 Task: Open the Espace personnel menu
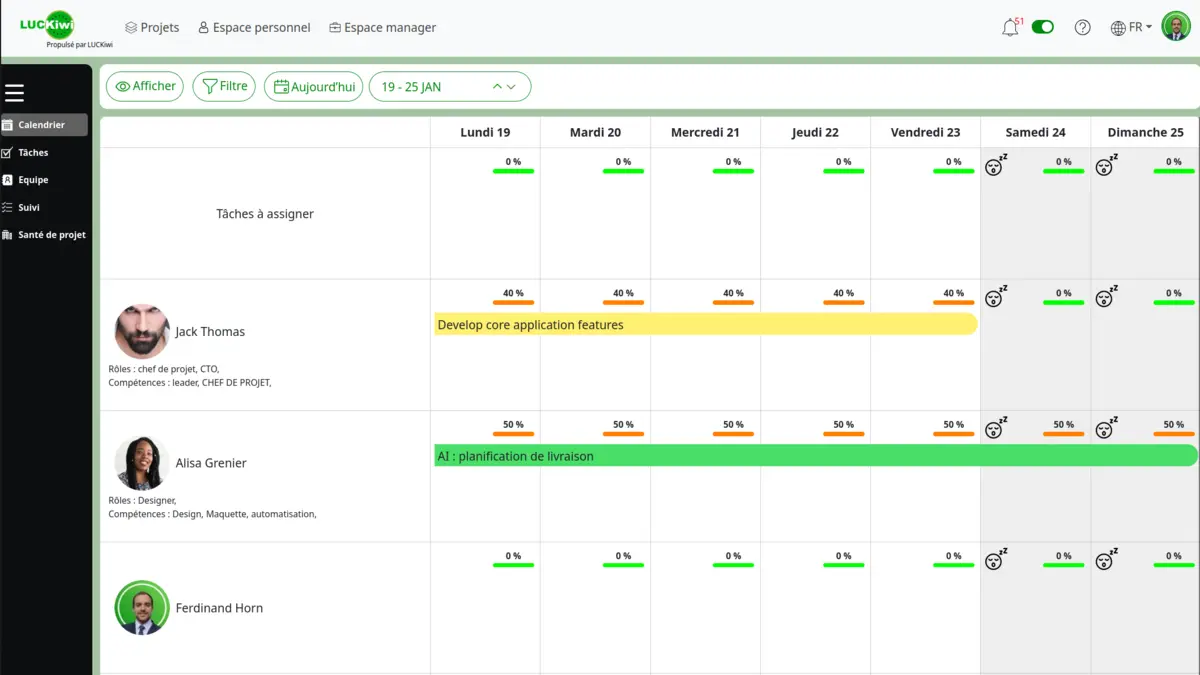coord(254,27)
